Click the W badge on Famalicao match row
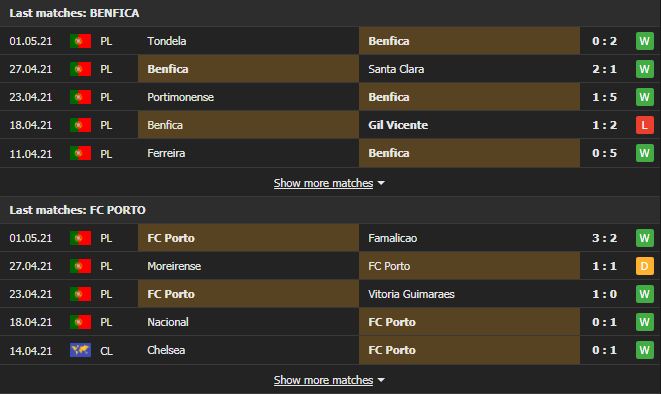This screenshot has height=394, width=661. pos(645,238)
